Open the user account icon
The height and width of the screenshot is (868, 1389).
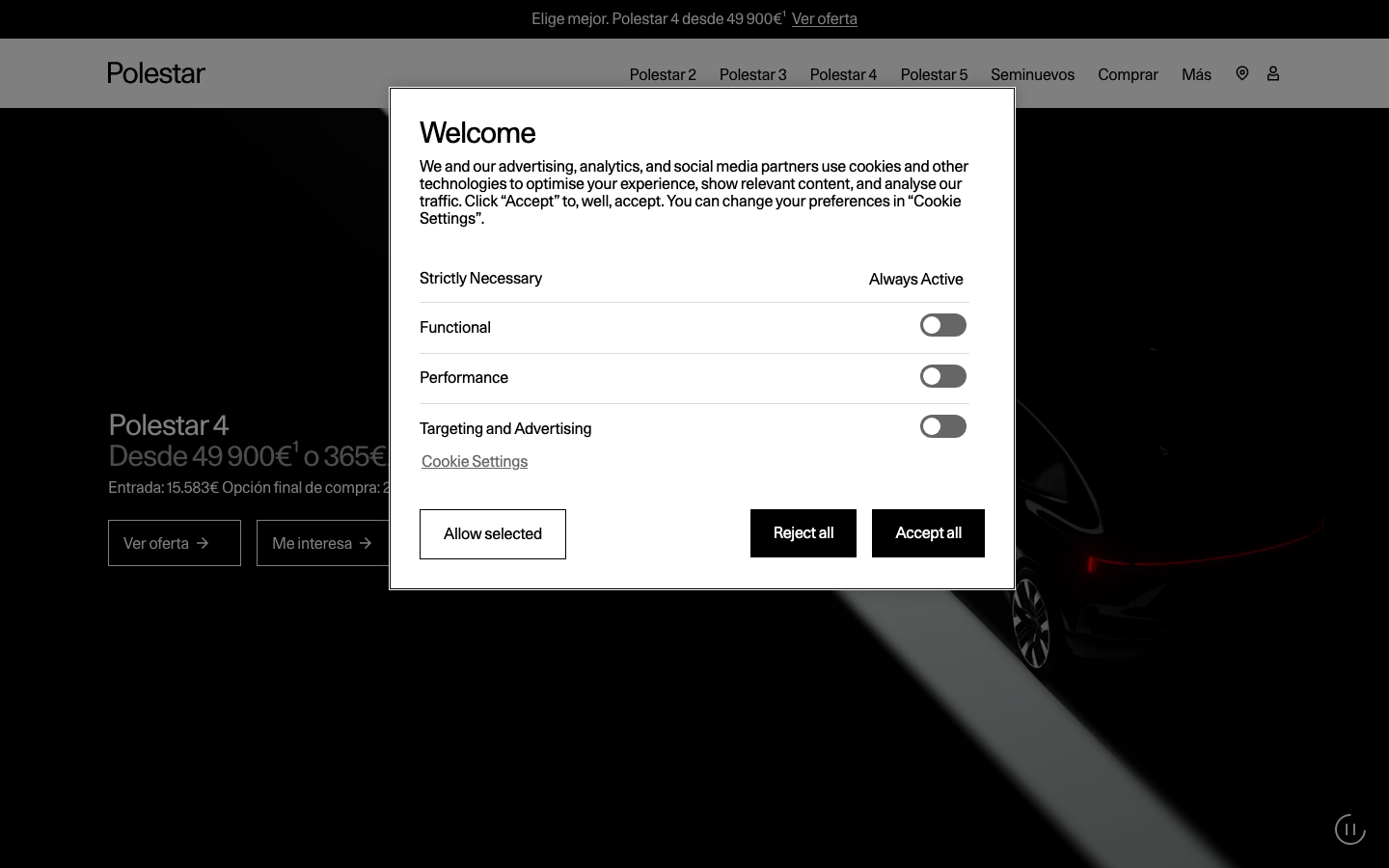click(x=1273, y=73)
